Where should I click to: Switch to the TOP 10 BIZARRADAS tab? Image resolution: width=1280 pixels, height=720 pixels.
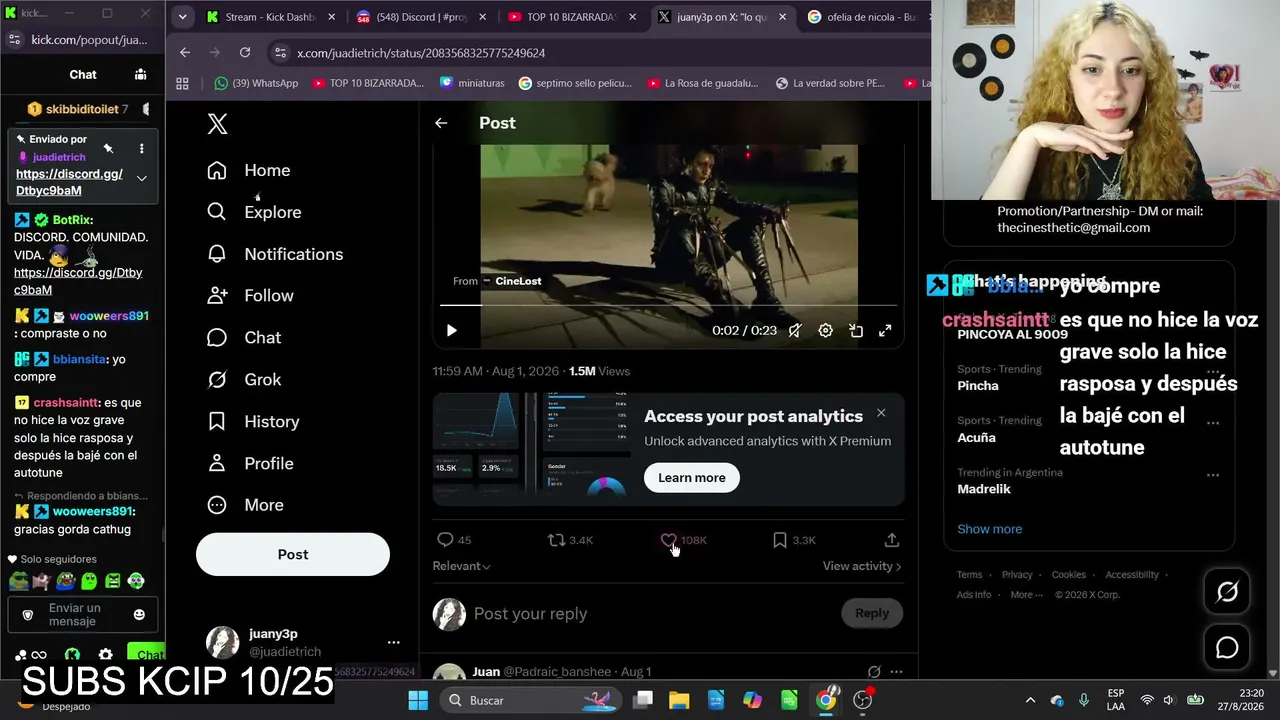tap(572, 17)
